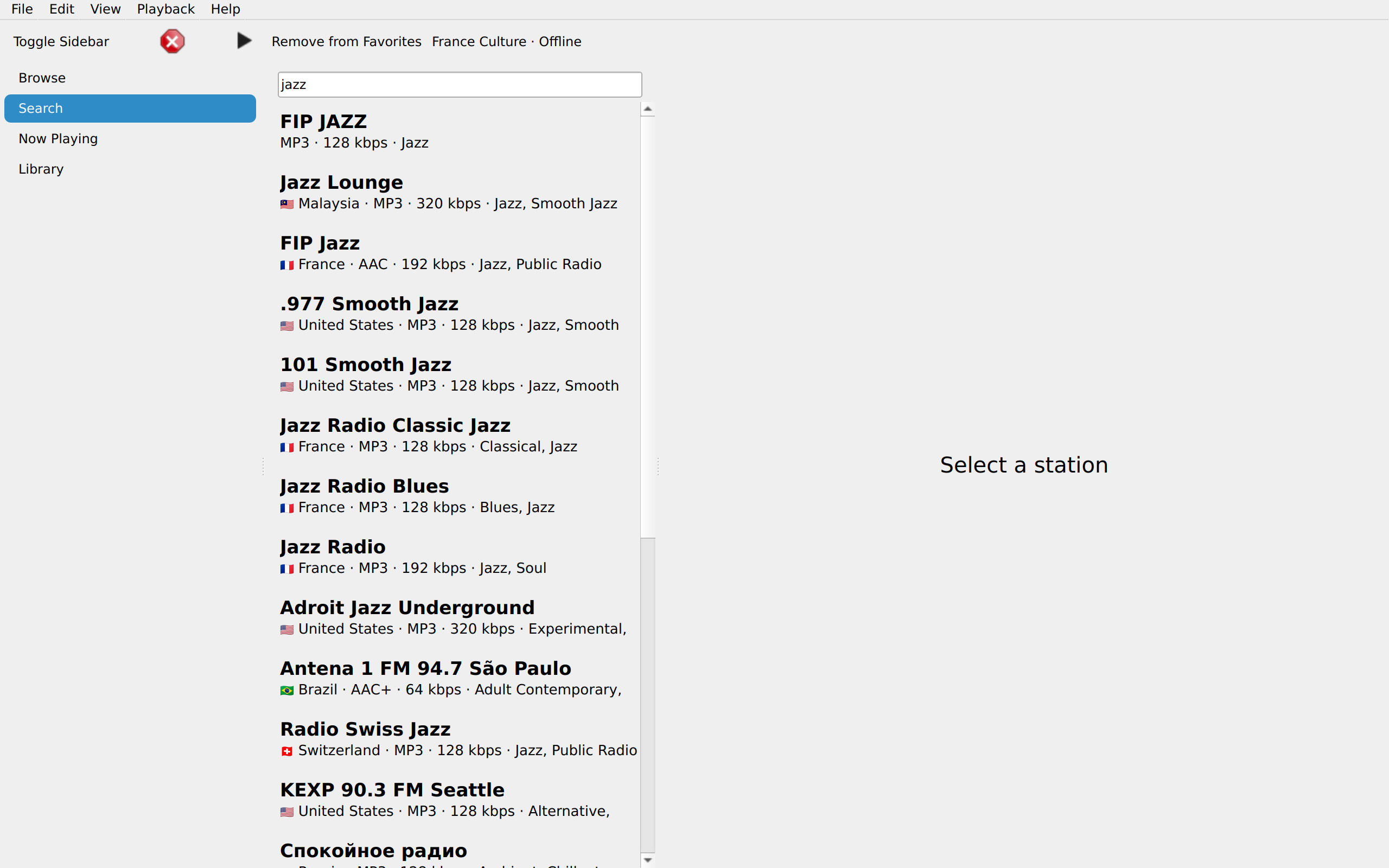This screenshot has width=1389, height=868.
Task: Click the US flag under Adroit Jazz Underground
Action: pos(287,630)
